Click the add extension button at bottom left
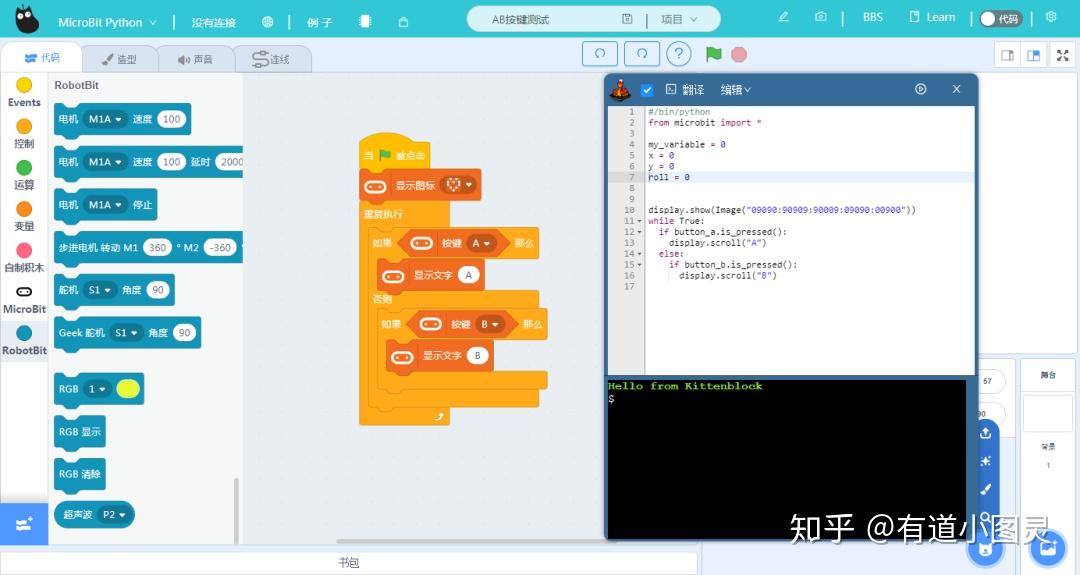 coord(24,524)
